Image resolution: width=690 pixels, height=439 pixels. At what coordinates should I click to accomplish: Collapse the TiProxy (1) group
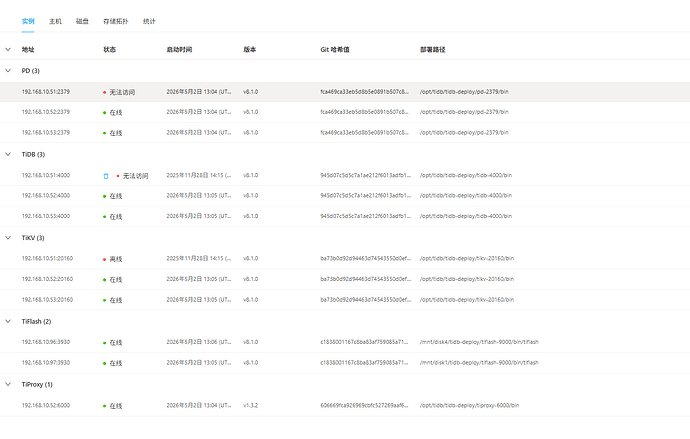8,384
